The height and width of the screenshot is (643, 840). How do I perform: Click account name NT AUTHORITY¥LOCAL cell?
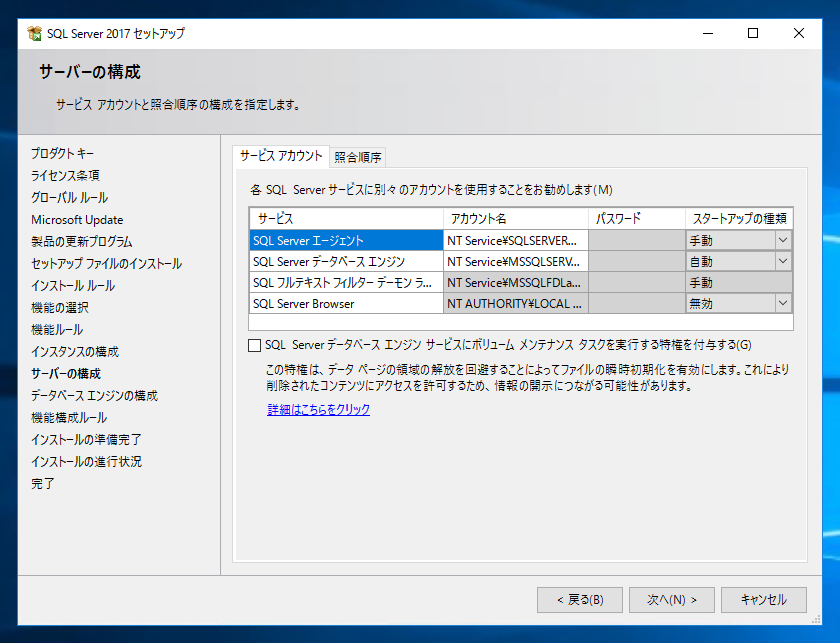516,303
